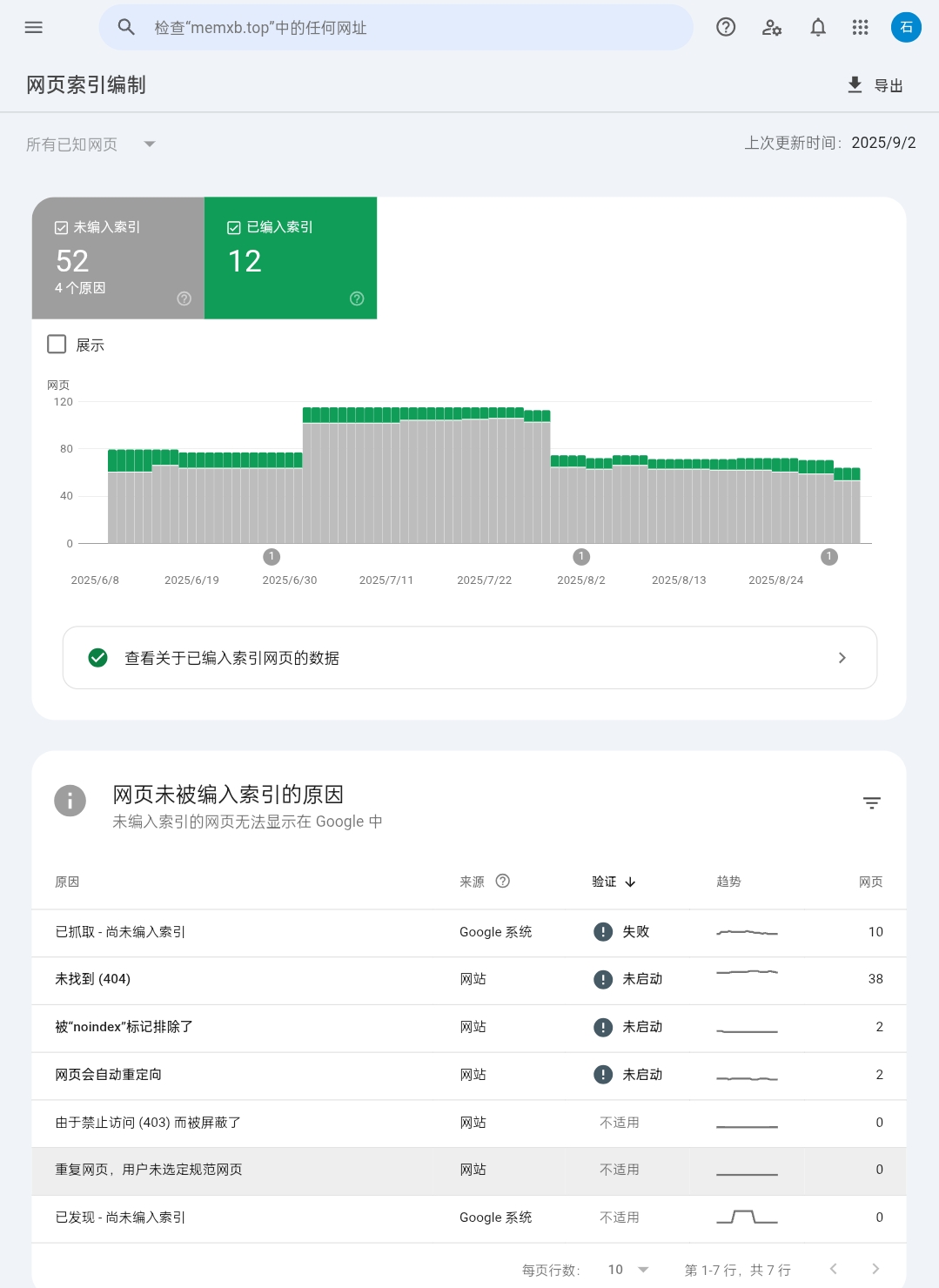Image resolution: width=939 pixels, height=1288 pixels.
Task: Open the notifications bell
Action: (x=818, y=27)
